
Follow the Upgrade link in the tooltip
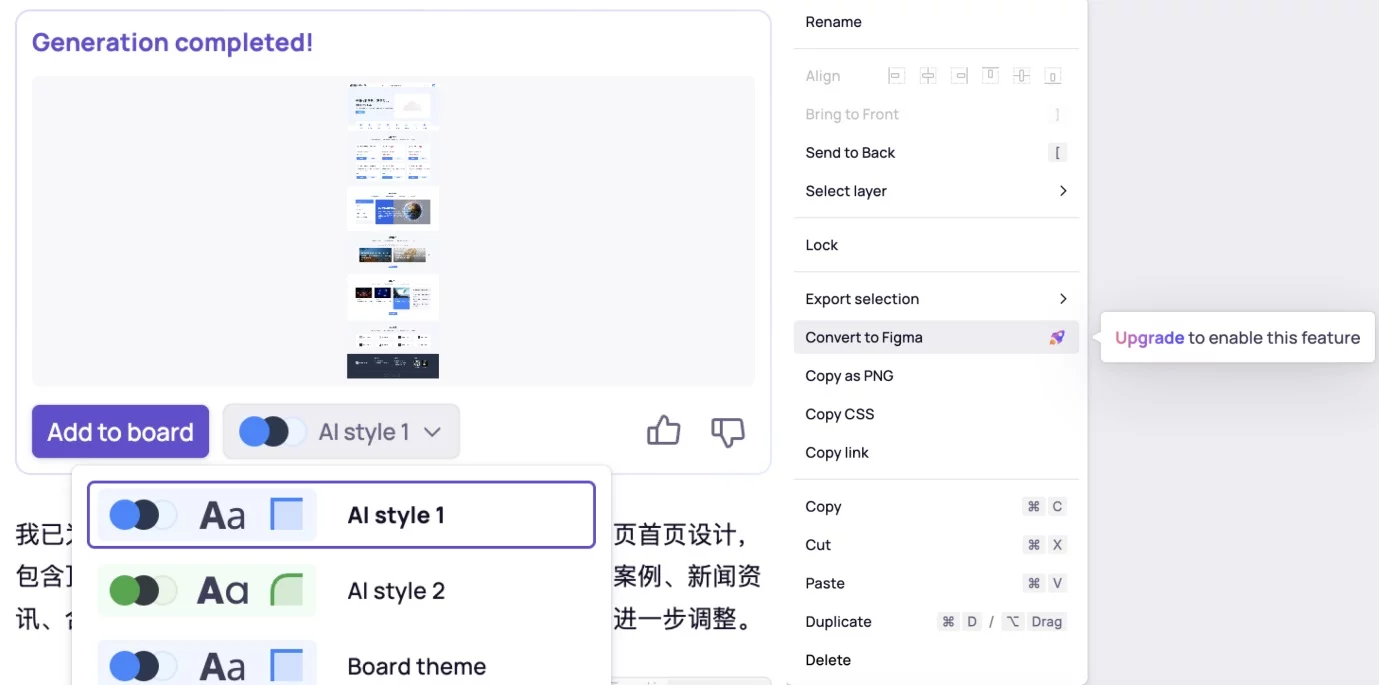point(1149,338)
